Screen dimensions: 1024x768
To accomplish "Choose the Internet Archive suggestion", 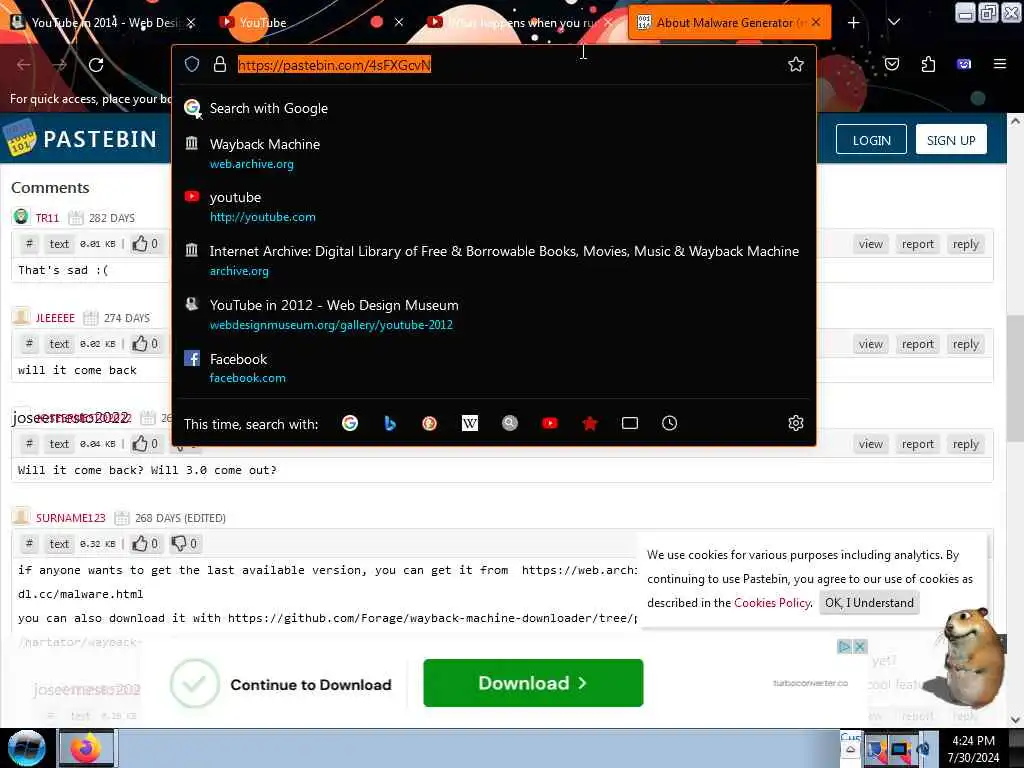I will click(x=494, y=261).
